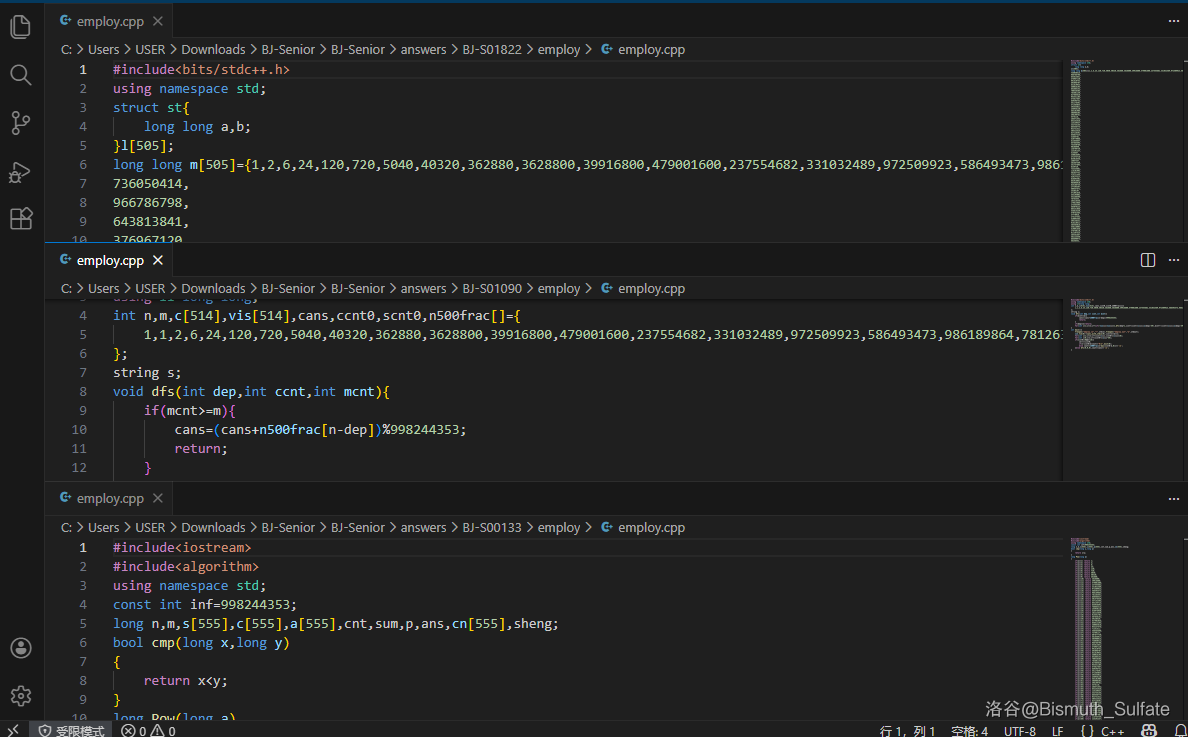This screenshot has width=1188, height=737.
Task: Open errors and warnings problems indicator
Action: point(148,730)
